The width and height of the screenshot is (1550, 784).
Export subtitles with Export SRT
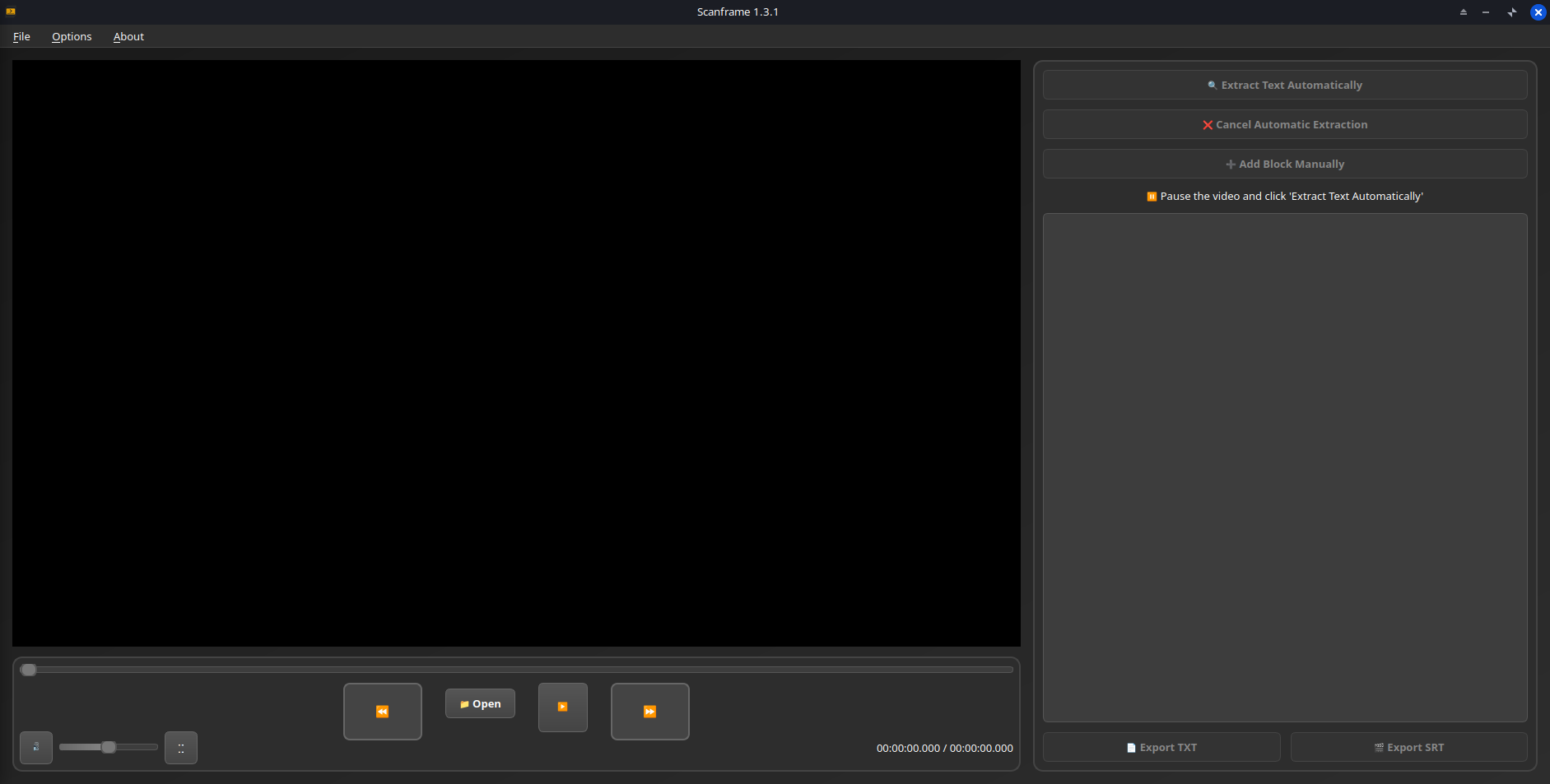[x=1409, y=747]
